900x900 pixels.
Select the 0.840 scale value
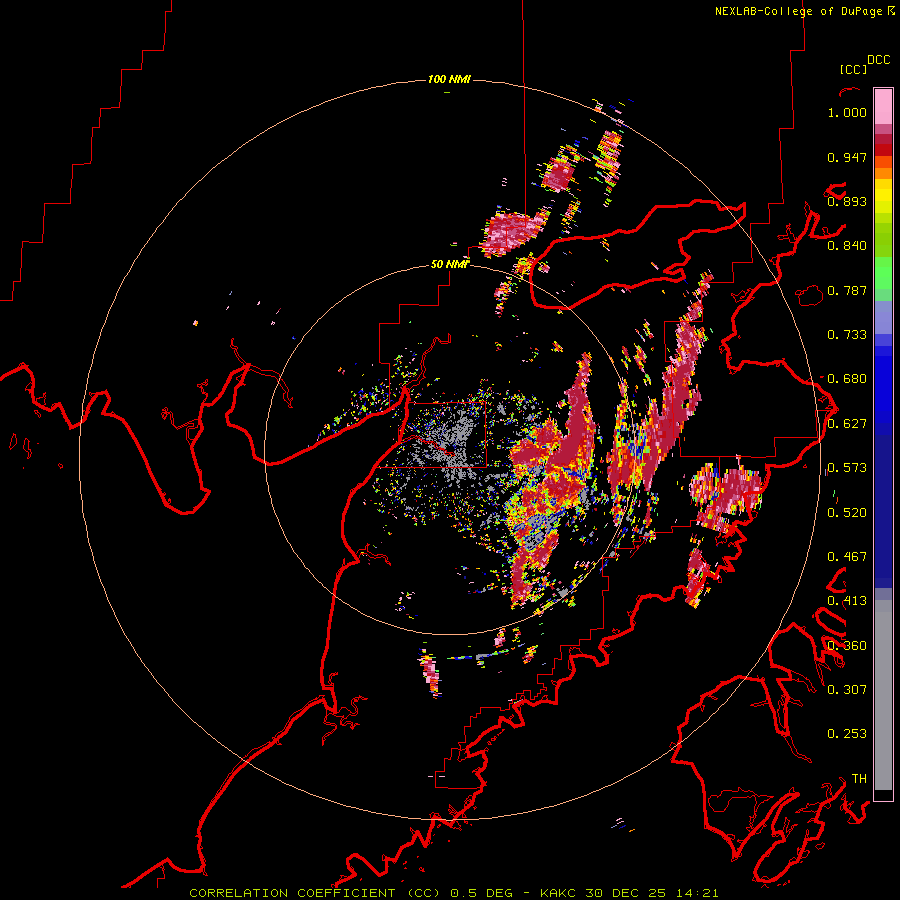pos(847,246)
